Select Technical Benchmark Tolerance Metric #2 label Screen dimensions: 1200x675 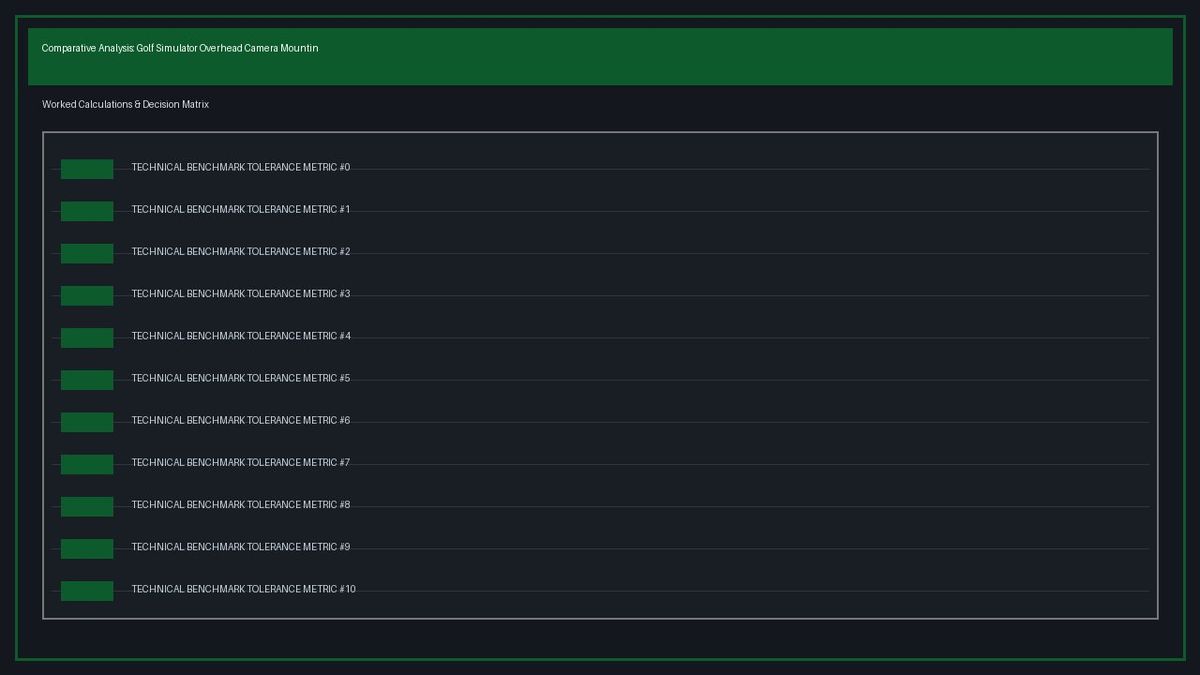coord(241,252)
